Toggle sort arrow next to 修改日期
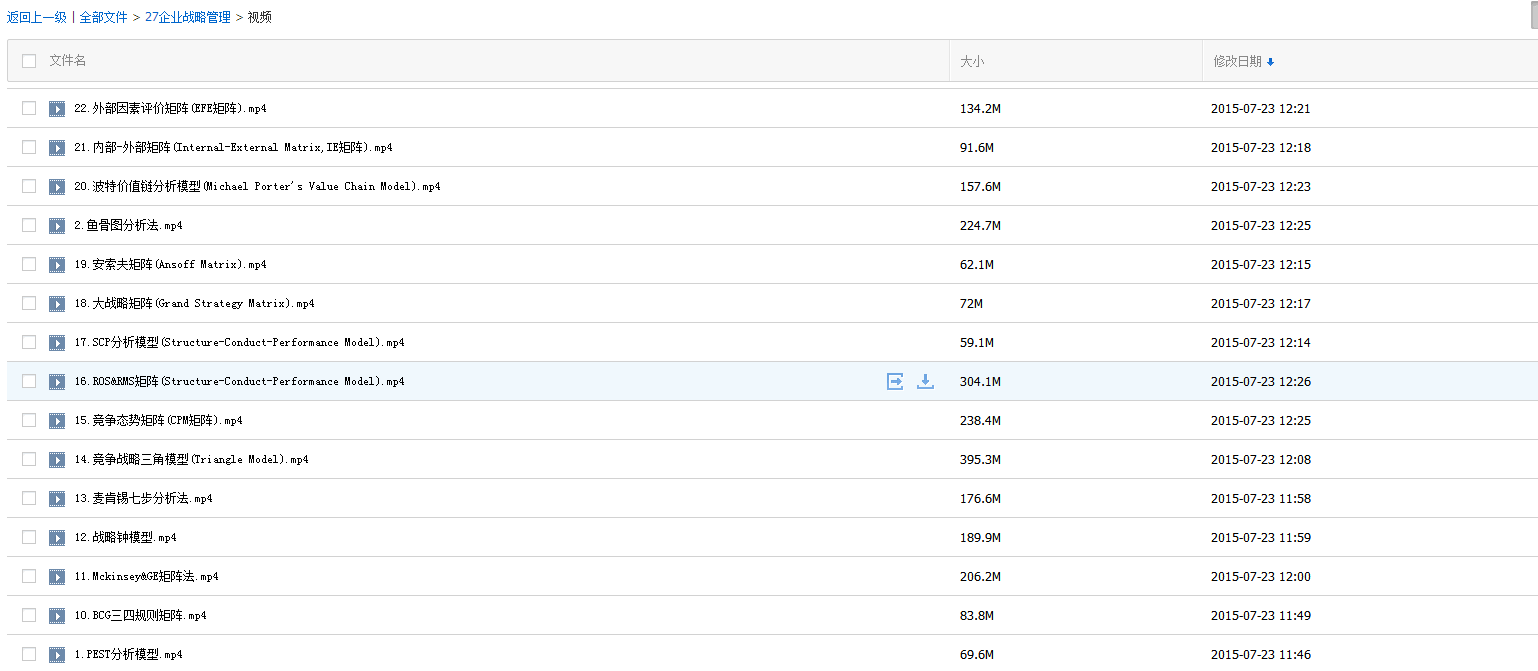The image size is (1538, 671). point(1270,62)
